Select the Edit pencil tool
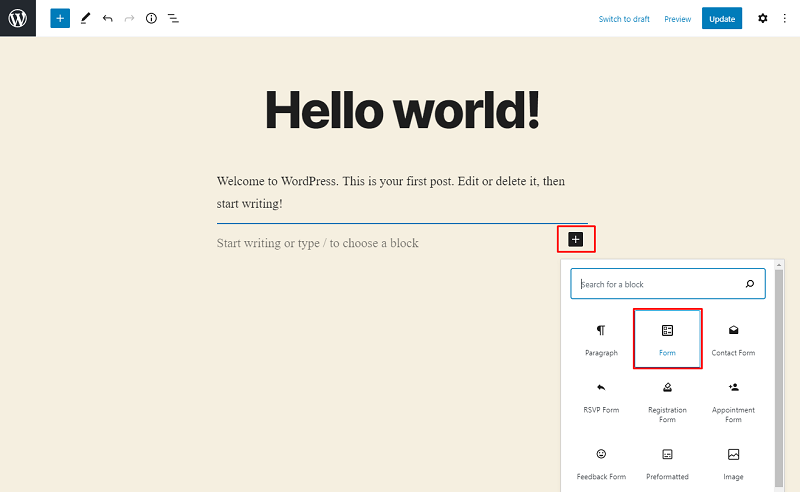 [x=85, y=18]
